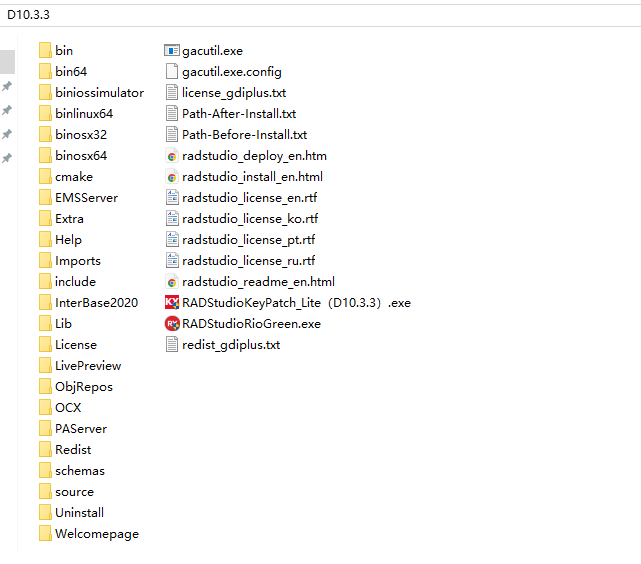Click the RADStudioKeyPatch_Lite exe icon

pyautogui.click(x=172, y=303)
